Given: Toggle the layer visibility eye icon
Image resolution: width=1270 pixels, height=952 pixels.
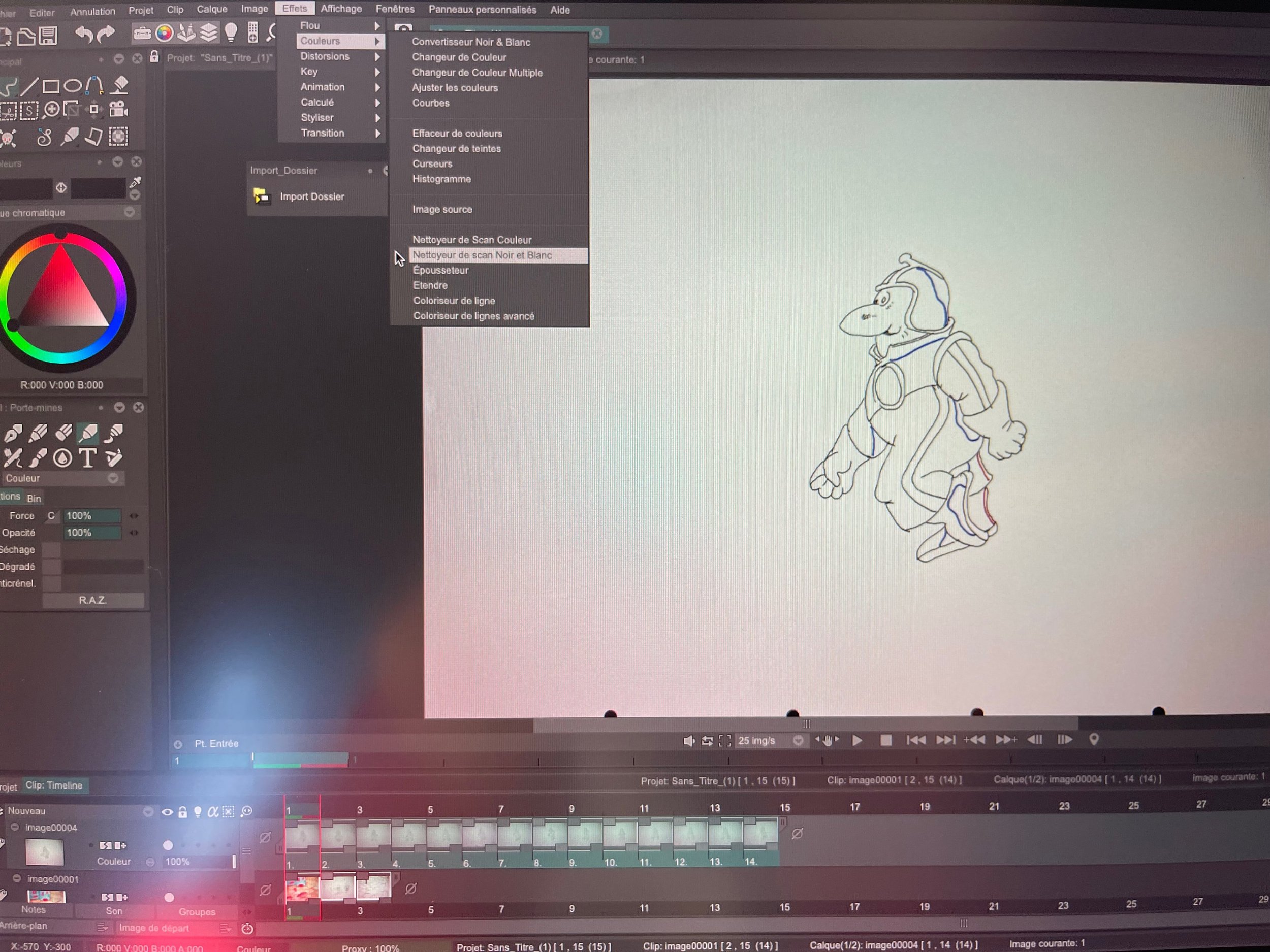Looking at the screenshot, I should pos(167,812).
